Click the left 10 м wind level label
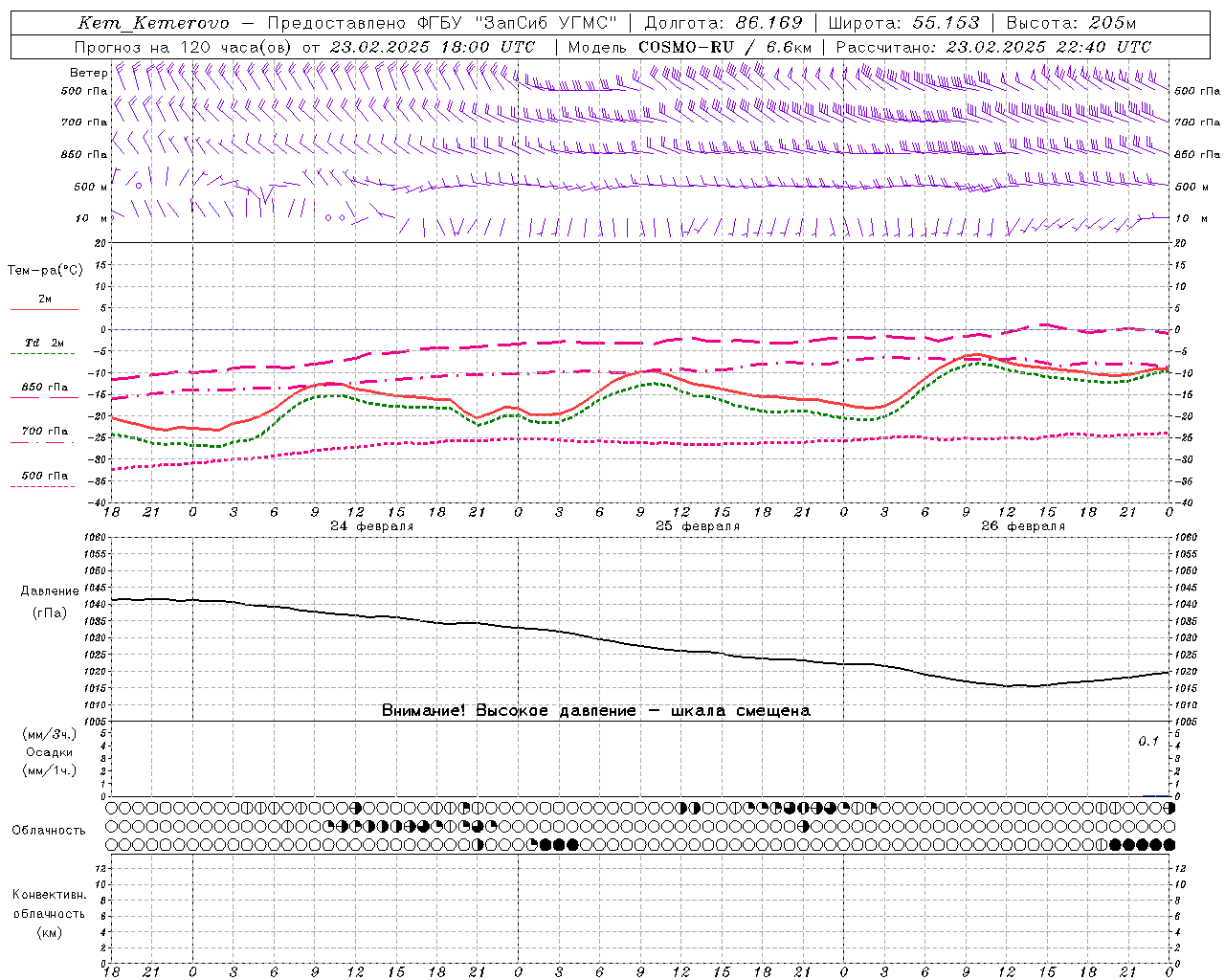1225x980 pixels. [x=91, y=218]
